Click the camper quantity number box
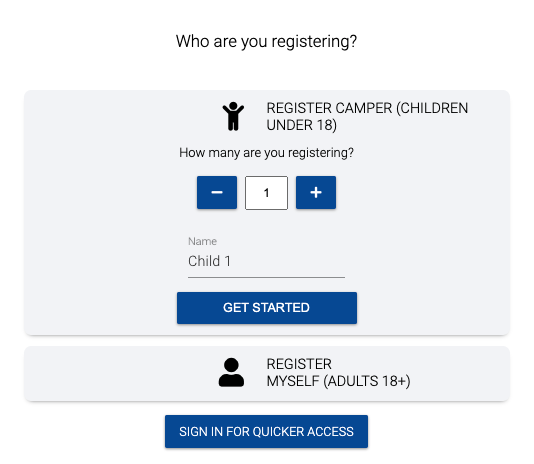 (266, 193)
